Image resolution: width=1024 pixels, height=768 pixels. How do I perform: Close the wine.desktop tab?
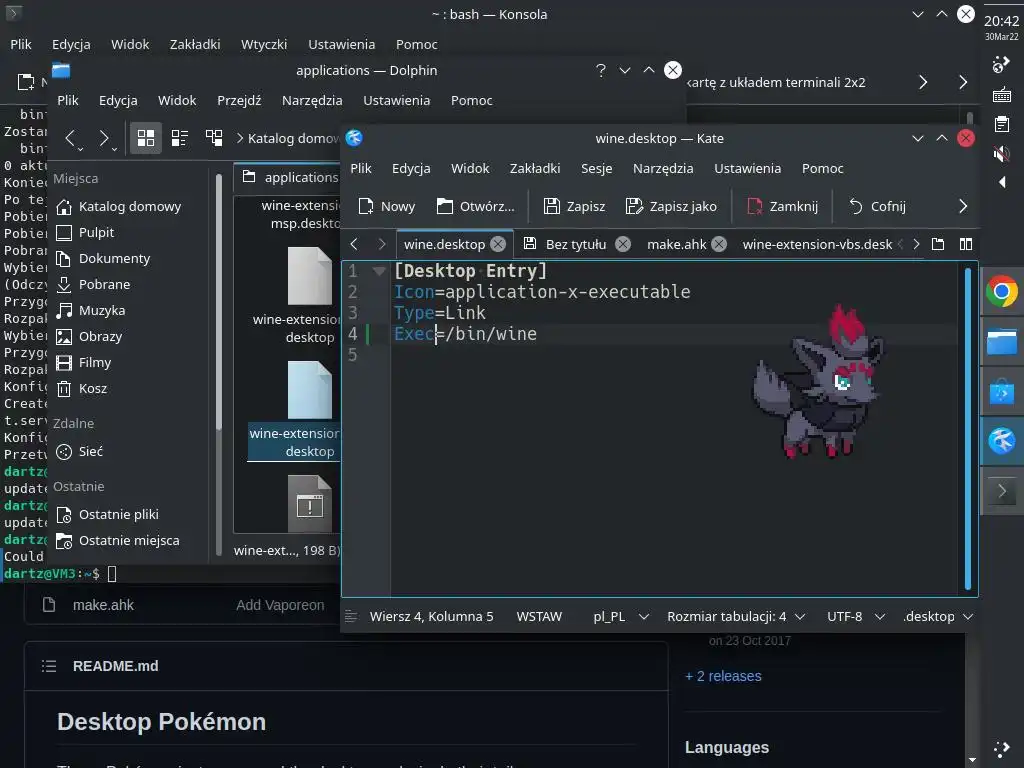(x=498, y=244)
